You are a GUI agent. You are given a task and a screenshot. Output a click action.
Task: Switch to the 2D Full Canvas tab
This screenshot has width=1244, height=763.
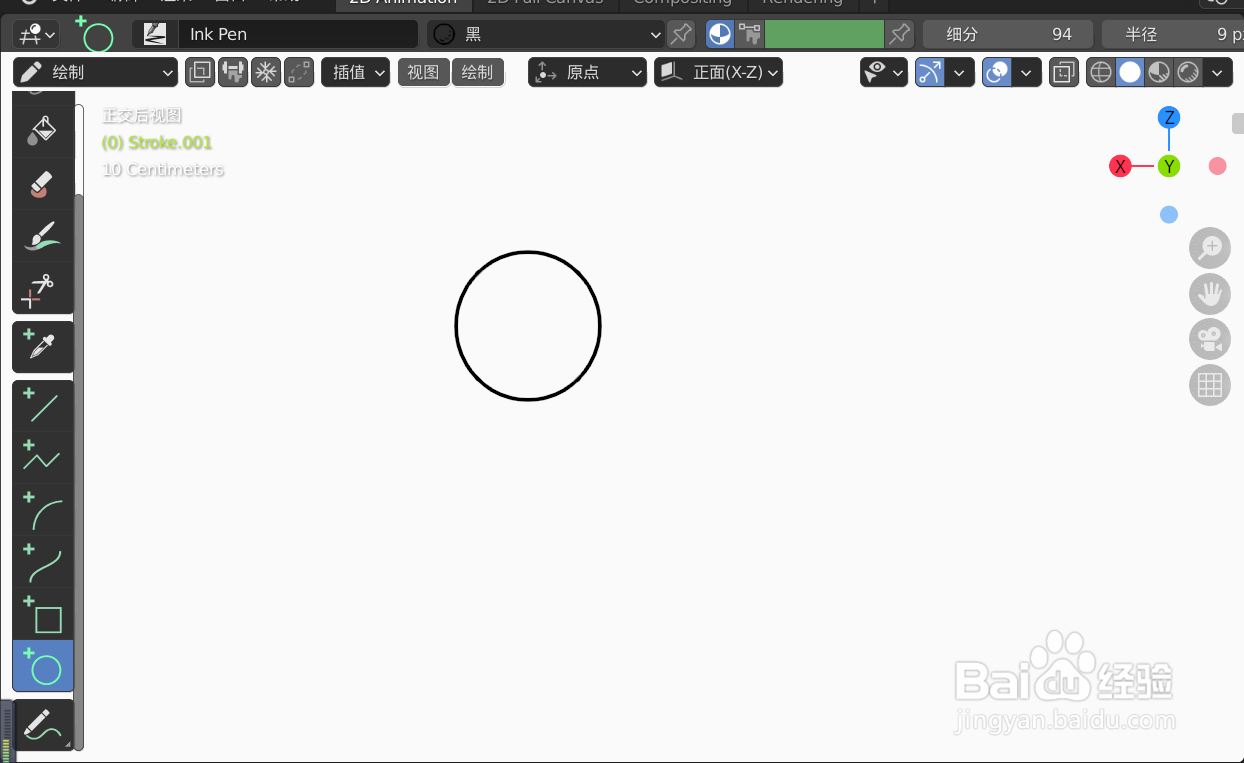tap(545, 3)
